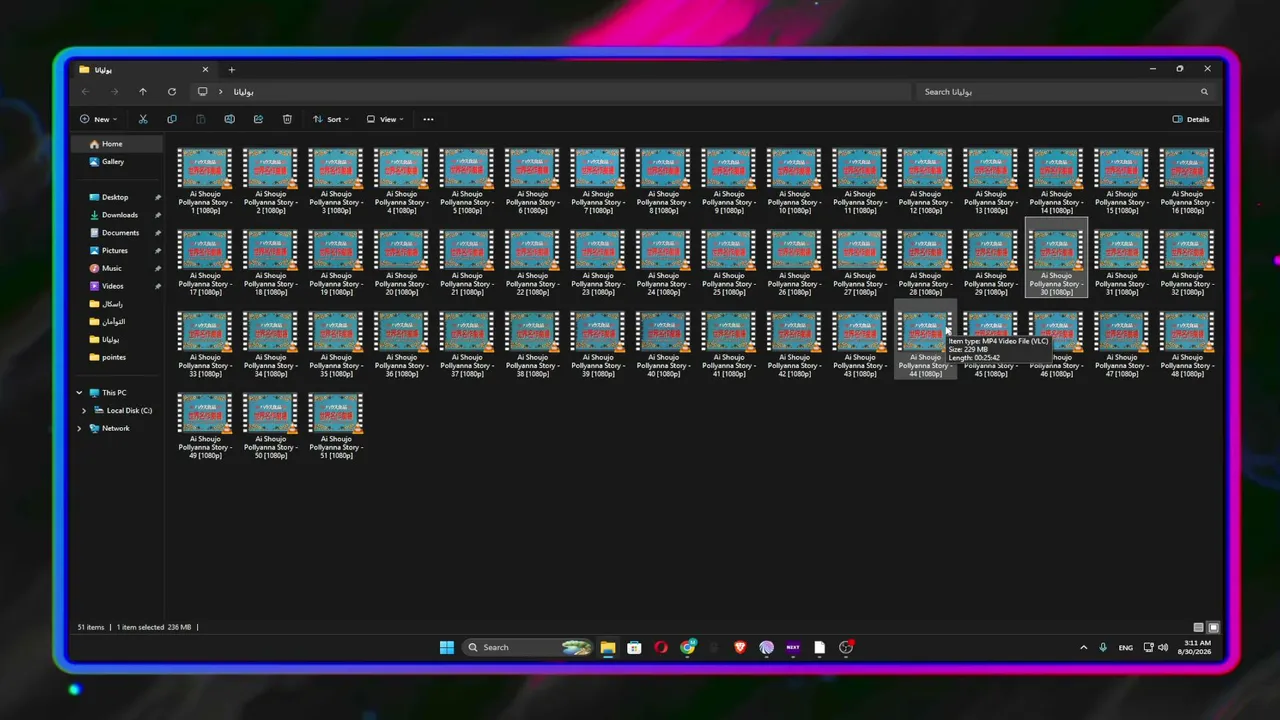The image size is (1280, 720).
Task: Launch Brave browser from the taskbar
Action: pyautogui.click(x=740, y=647)
